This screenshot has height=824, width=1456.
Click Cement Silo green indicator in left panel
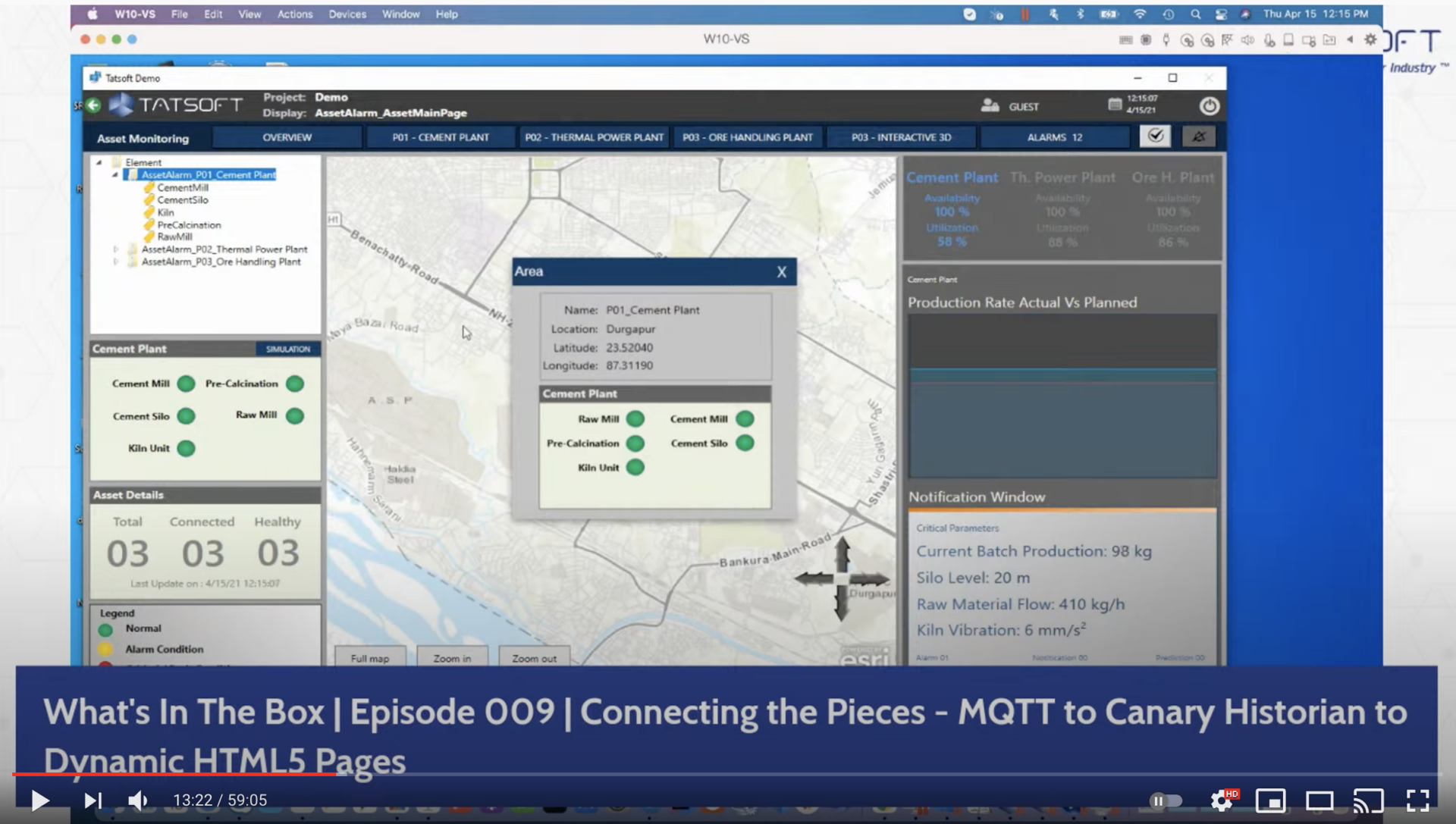point(186,416)
